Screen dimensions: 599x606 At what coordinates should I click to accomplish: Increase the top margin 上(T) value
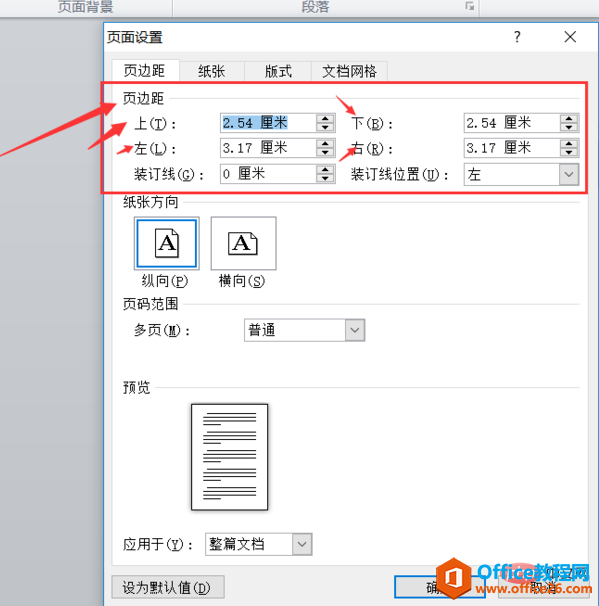coord(325,119)
